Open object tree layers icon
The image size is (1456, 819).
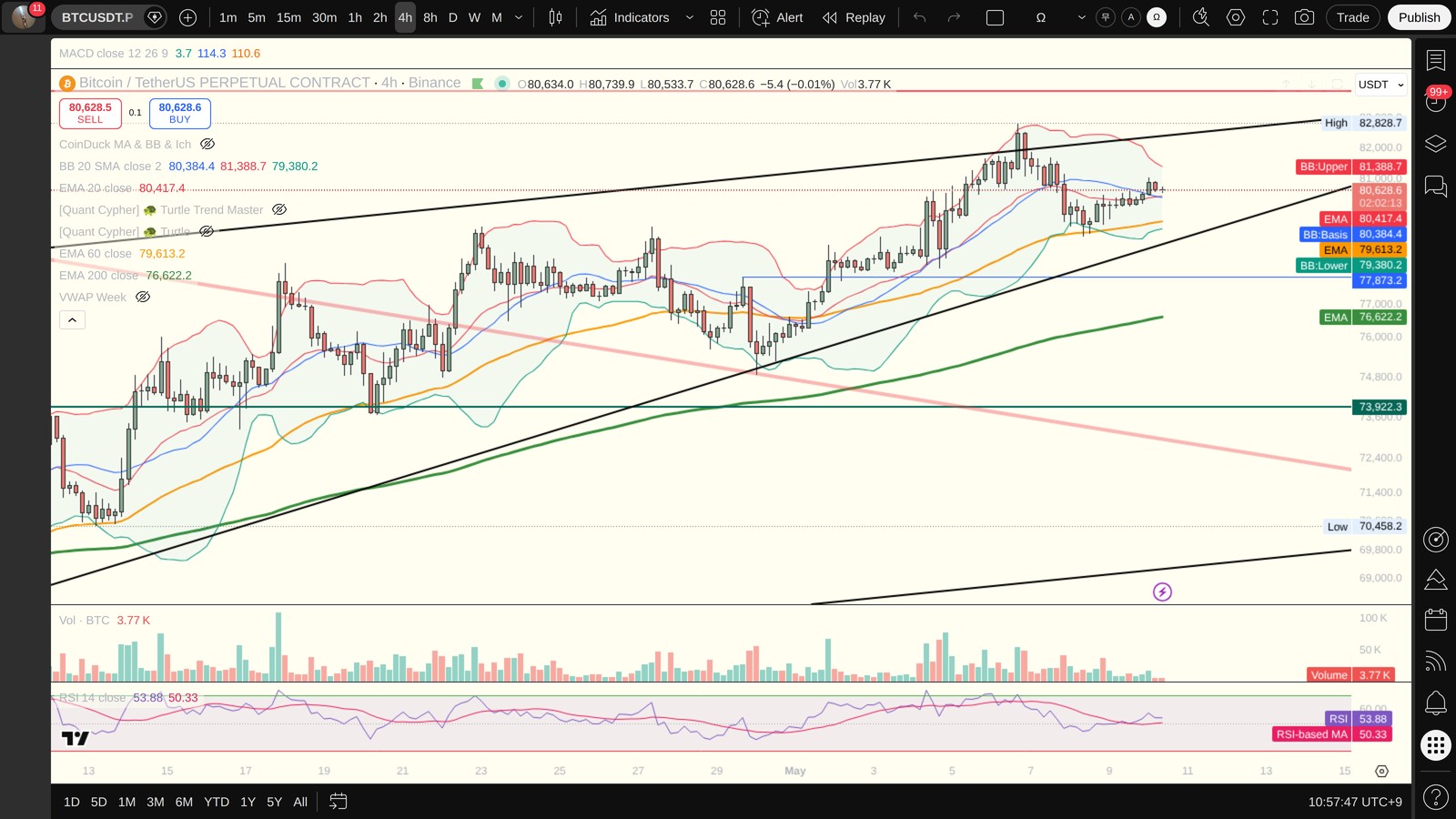click(1436, 144)
